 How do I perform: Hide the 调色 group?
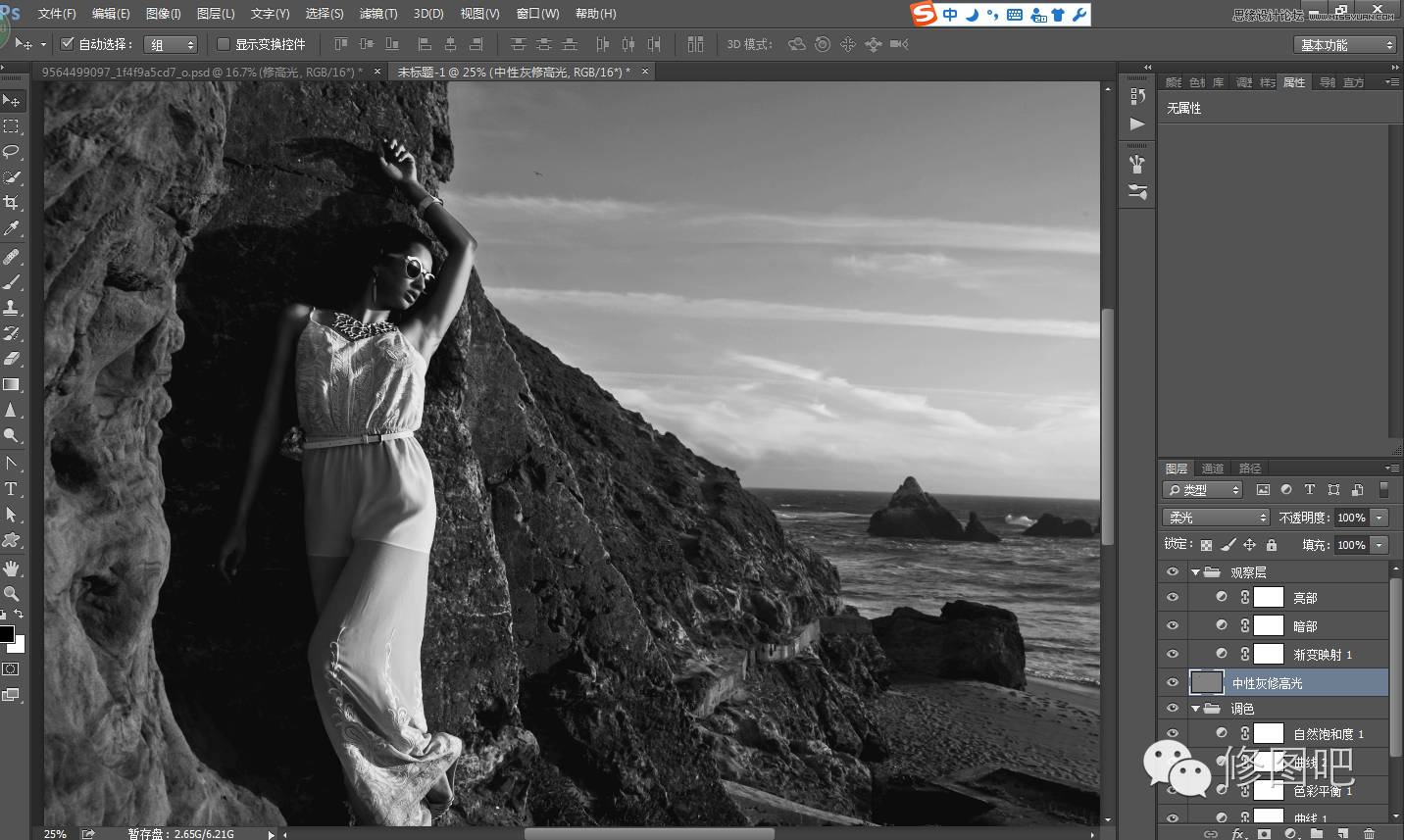pos(1173,708)
